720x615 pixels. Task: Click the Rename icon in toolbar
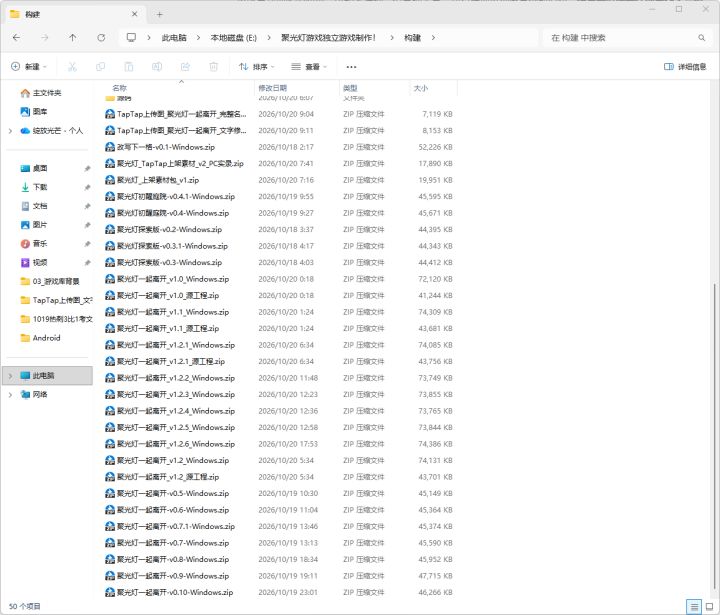coord(157,67)
